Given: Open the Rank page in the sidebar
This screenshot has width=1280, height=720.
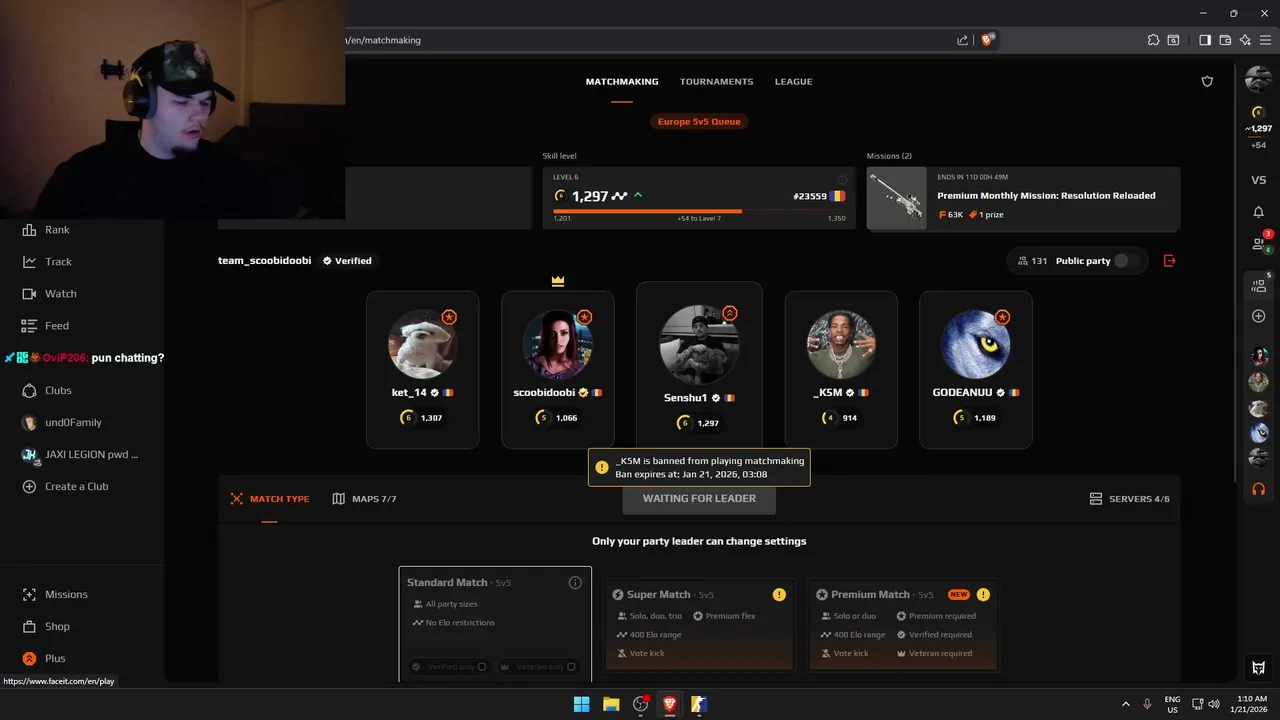Looking at the screenshot, I should [46, 230].
